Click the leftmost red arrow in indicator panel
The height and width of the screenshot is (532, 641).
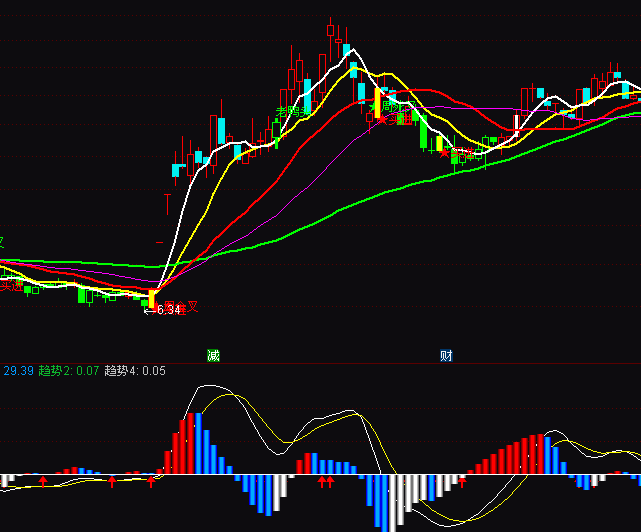[x=43, y=481]
